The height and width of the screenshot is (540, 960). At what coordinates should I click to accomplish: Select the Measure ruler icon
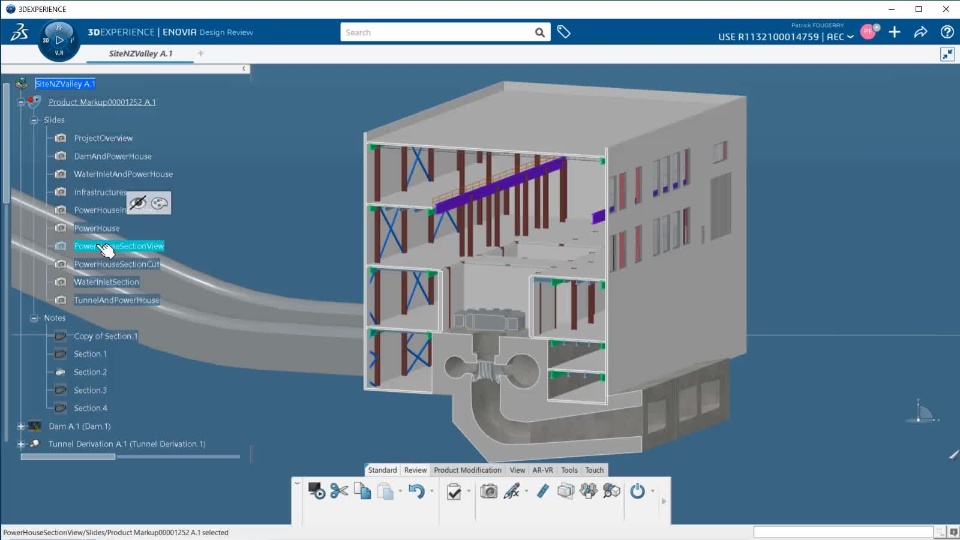[x=542, y=491]
